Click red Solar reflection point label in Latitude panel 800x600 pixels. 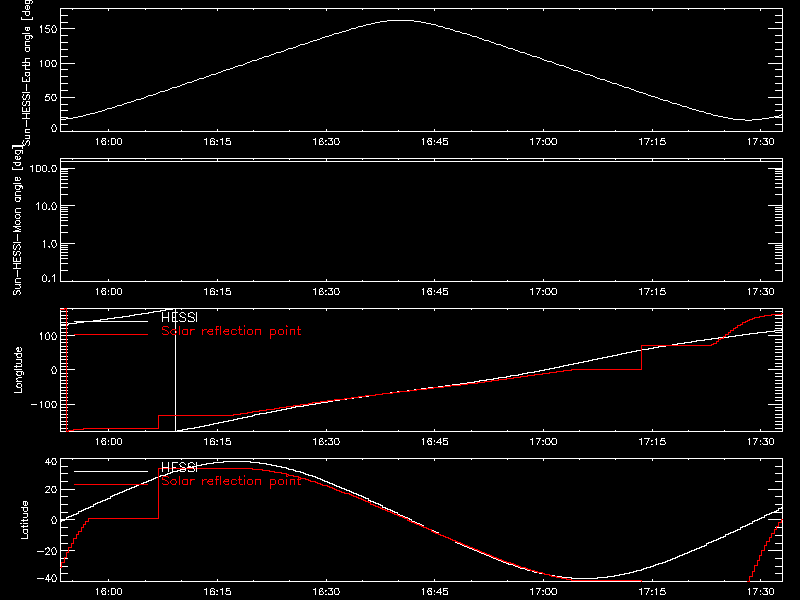[x=231, y=481]
